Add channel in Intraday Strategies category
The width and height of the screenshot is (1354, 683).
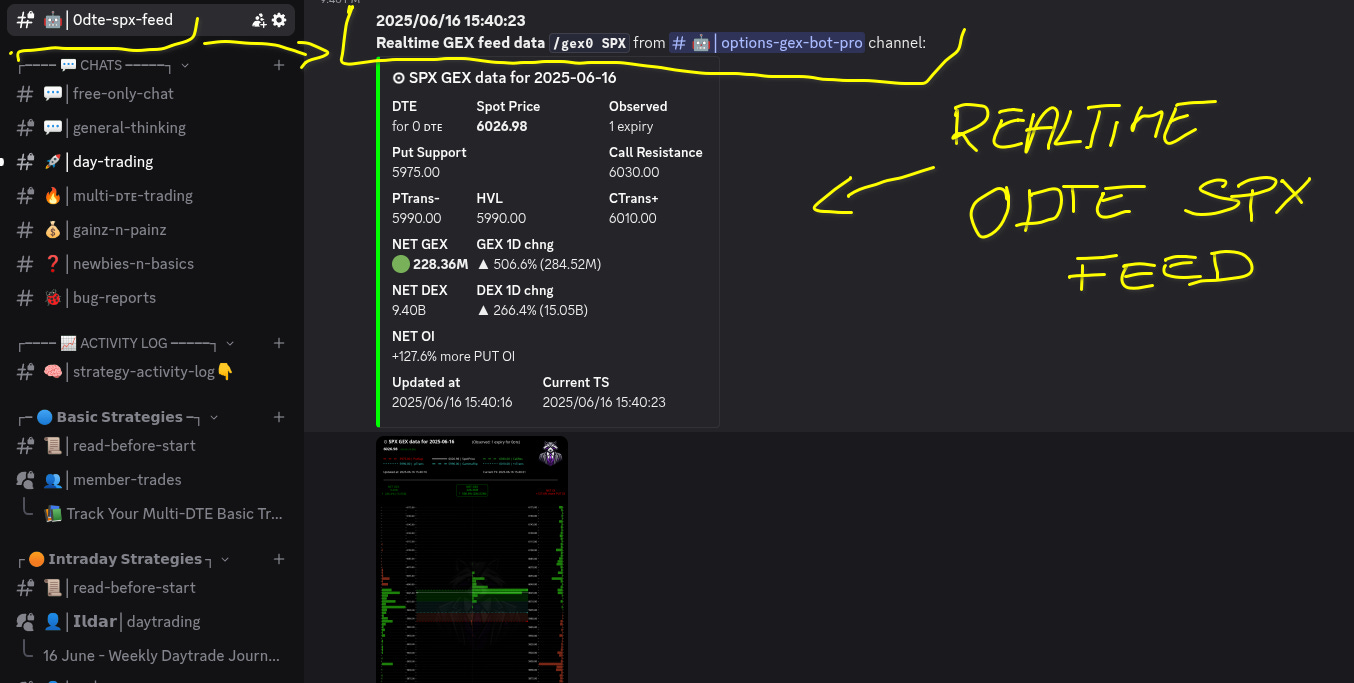tap(279, 559)
